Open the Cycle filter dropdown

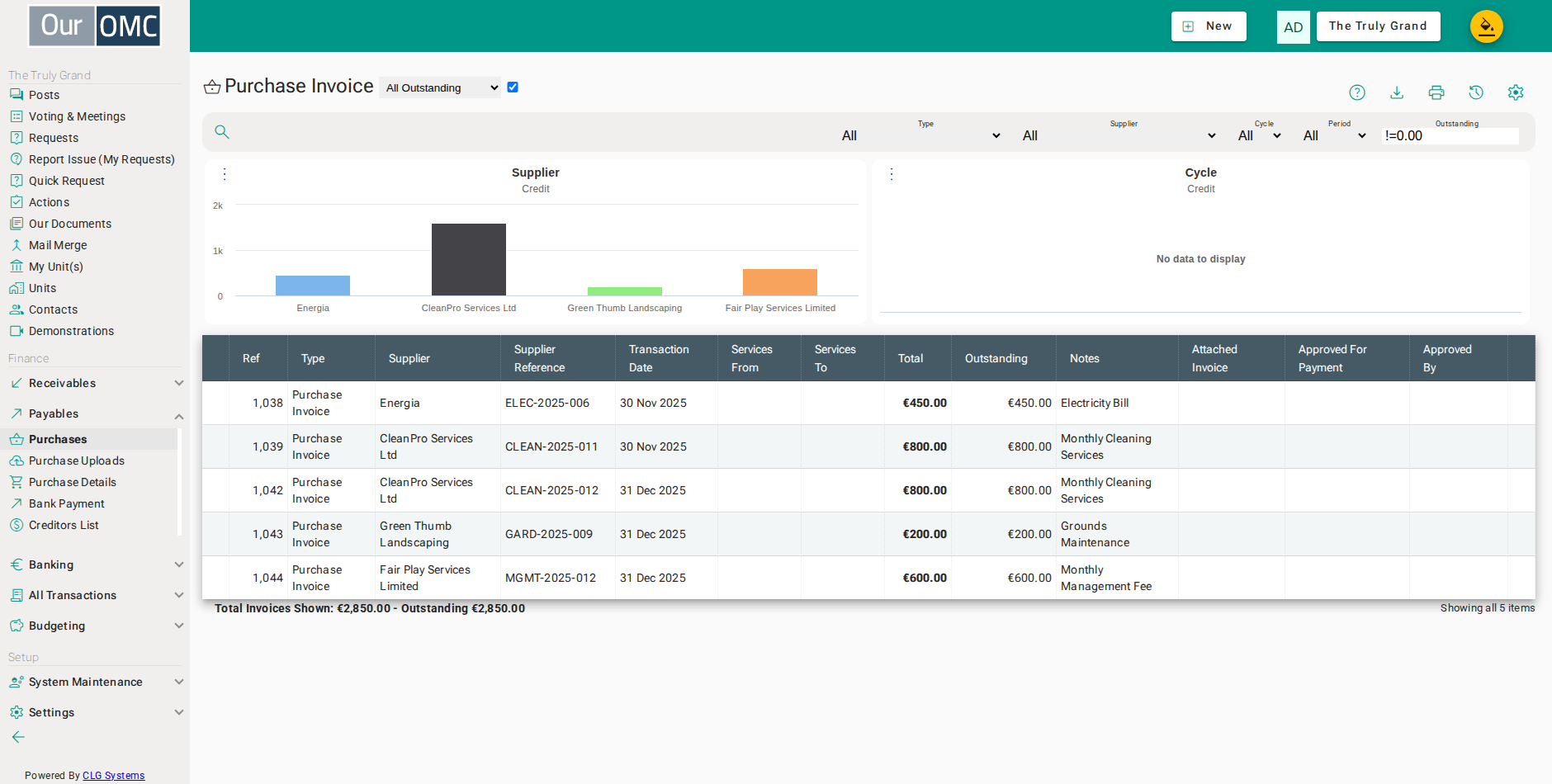coord(1260,135)
